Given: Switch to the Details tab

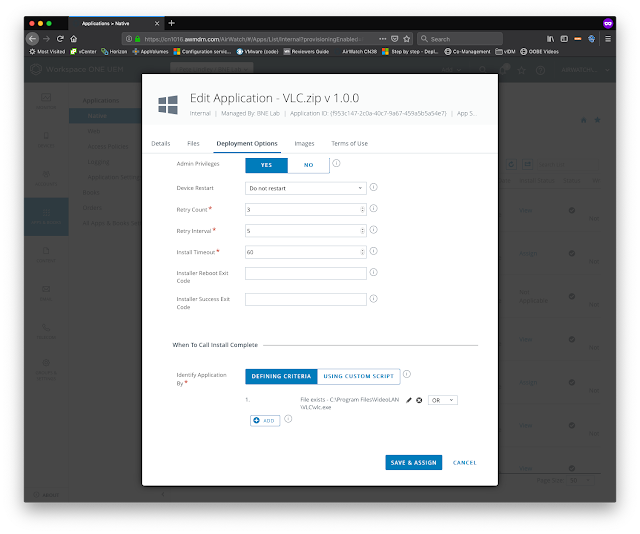Looking at the screenshot, I should tap(160, 143).
